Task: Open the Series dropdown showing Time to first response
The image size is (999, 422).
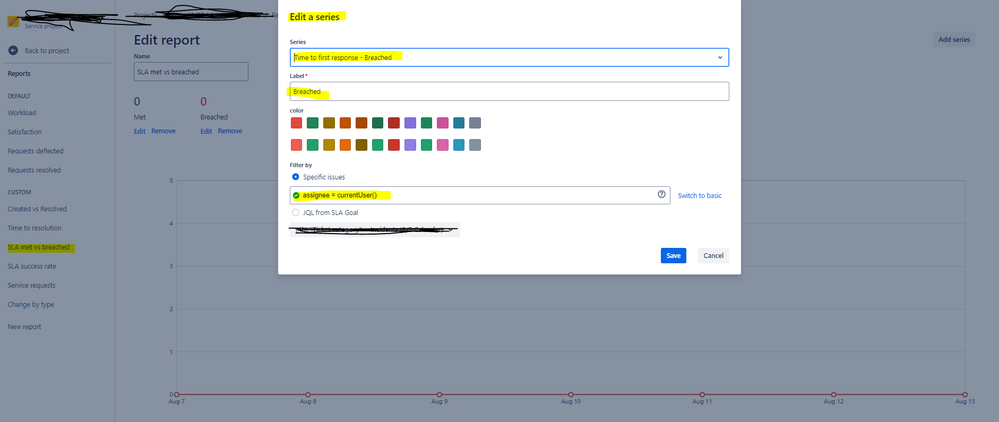Action: [509, 57]
